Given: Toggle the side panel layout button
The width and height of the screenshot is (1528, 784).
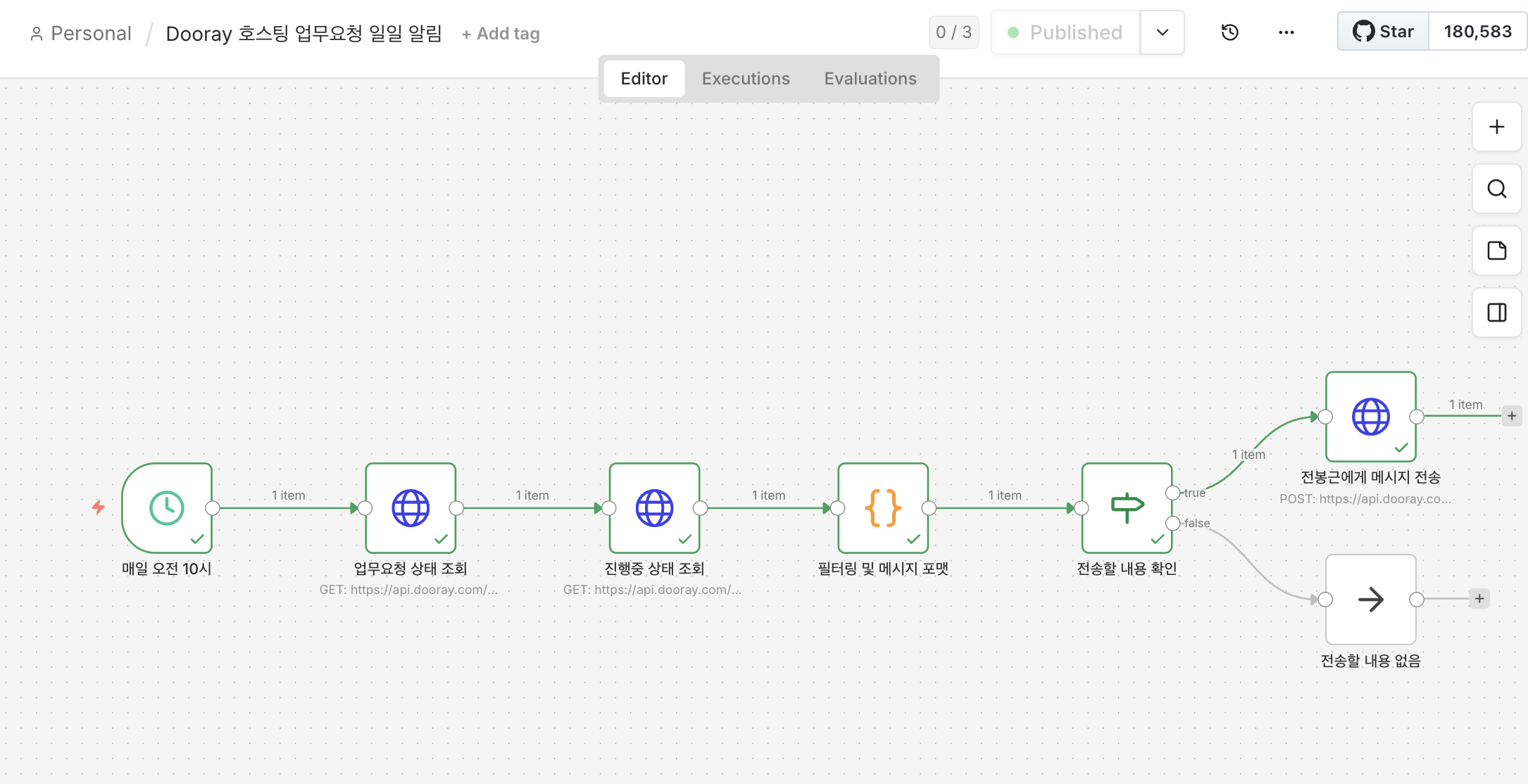Looking at the screenshot, I should pos(1496,312).
